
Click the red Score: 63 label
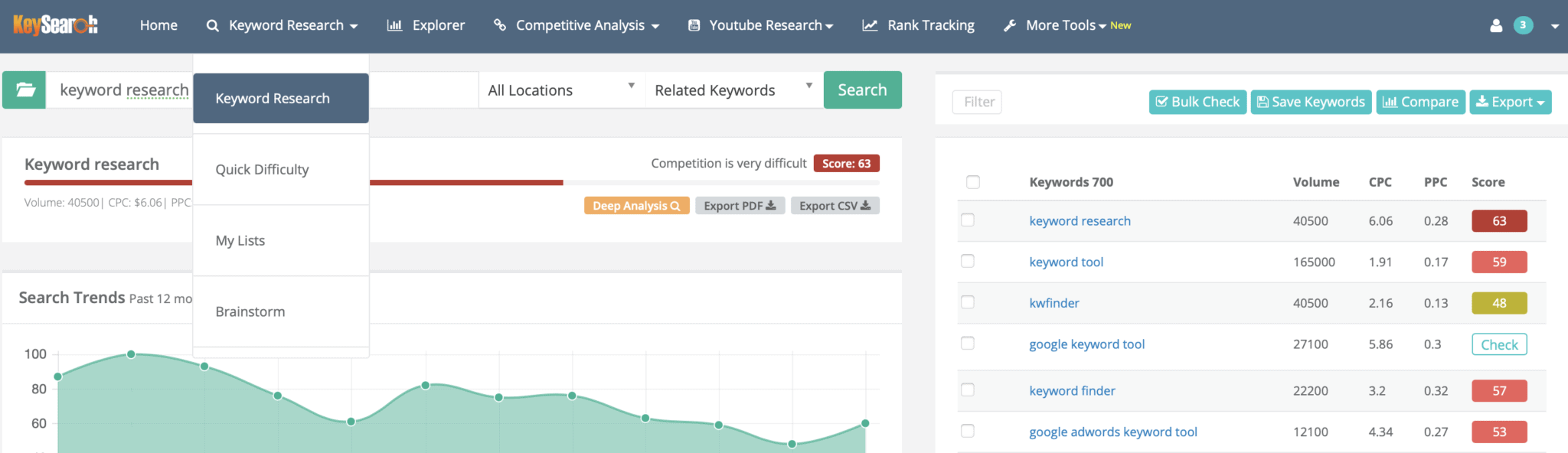tap(846, 164)
